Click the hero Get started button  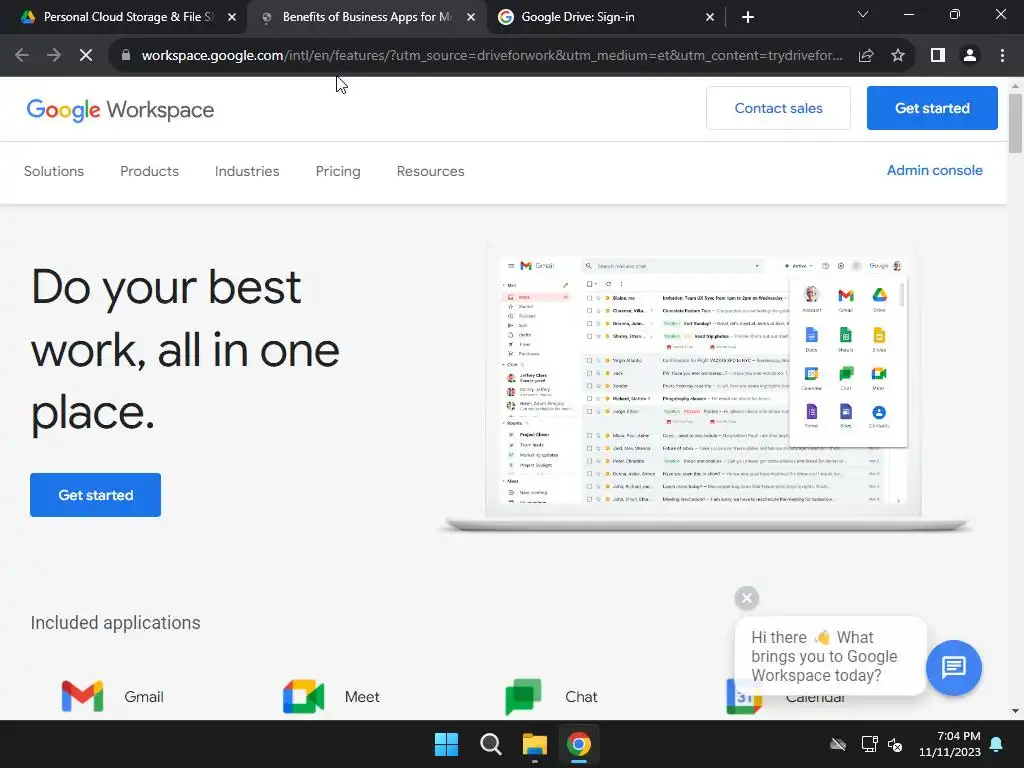[95, 495]
